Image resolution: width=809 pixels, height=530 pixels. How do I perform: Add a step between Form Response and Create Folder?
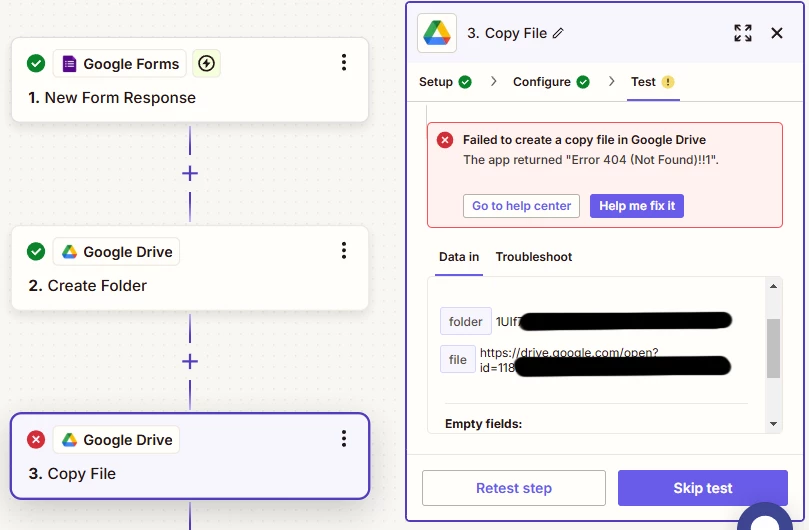click(190, 173)
